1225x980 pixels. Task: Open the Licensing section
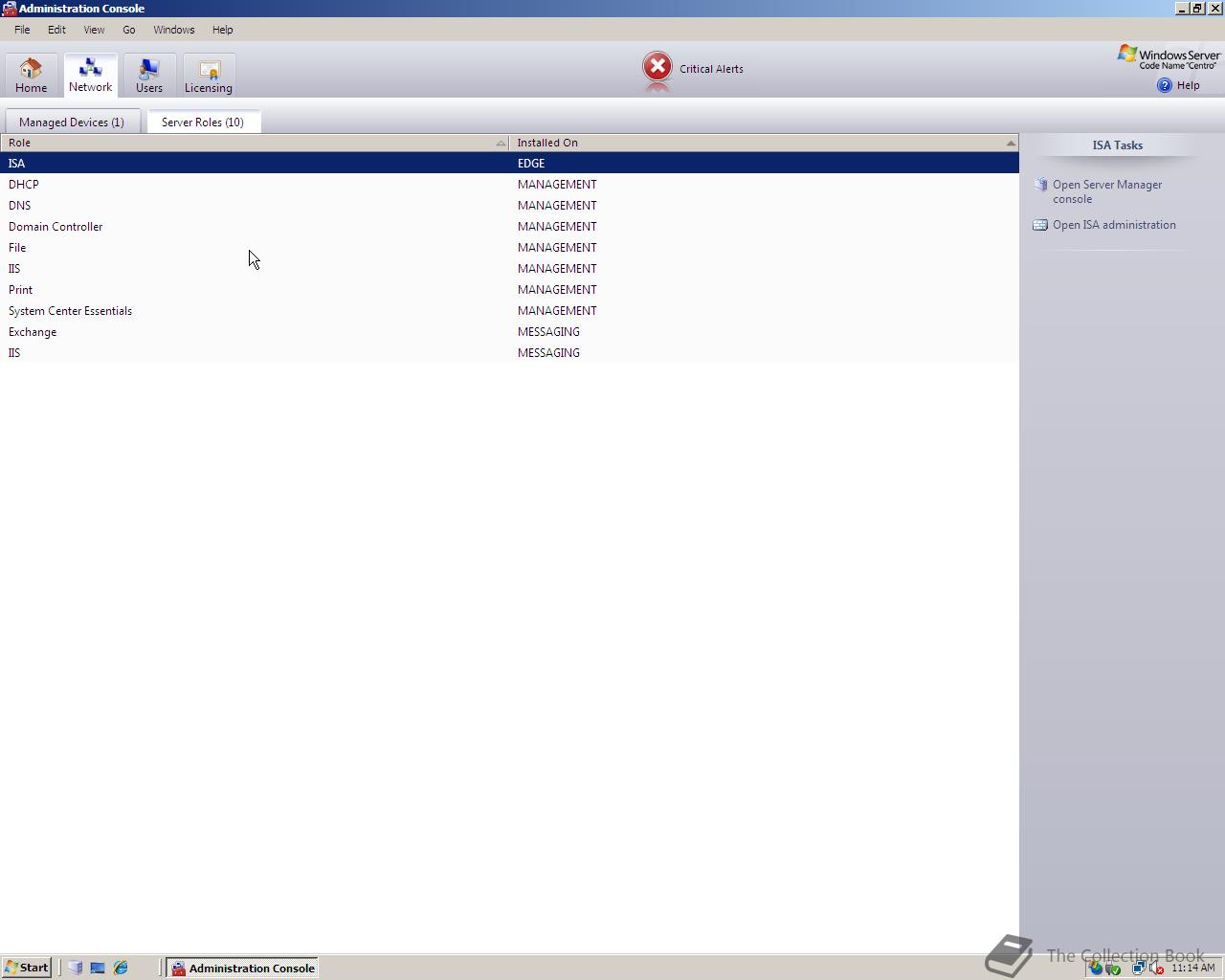[x=209, y=76]
